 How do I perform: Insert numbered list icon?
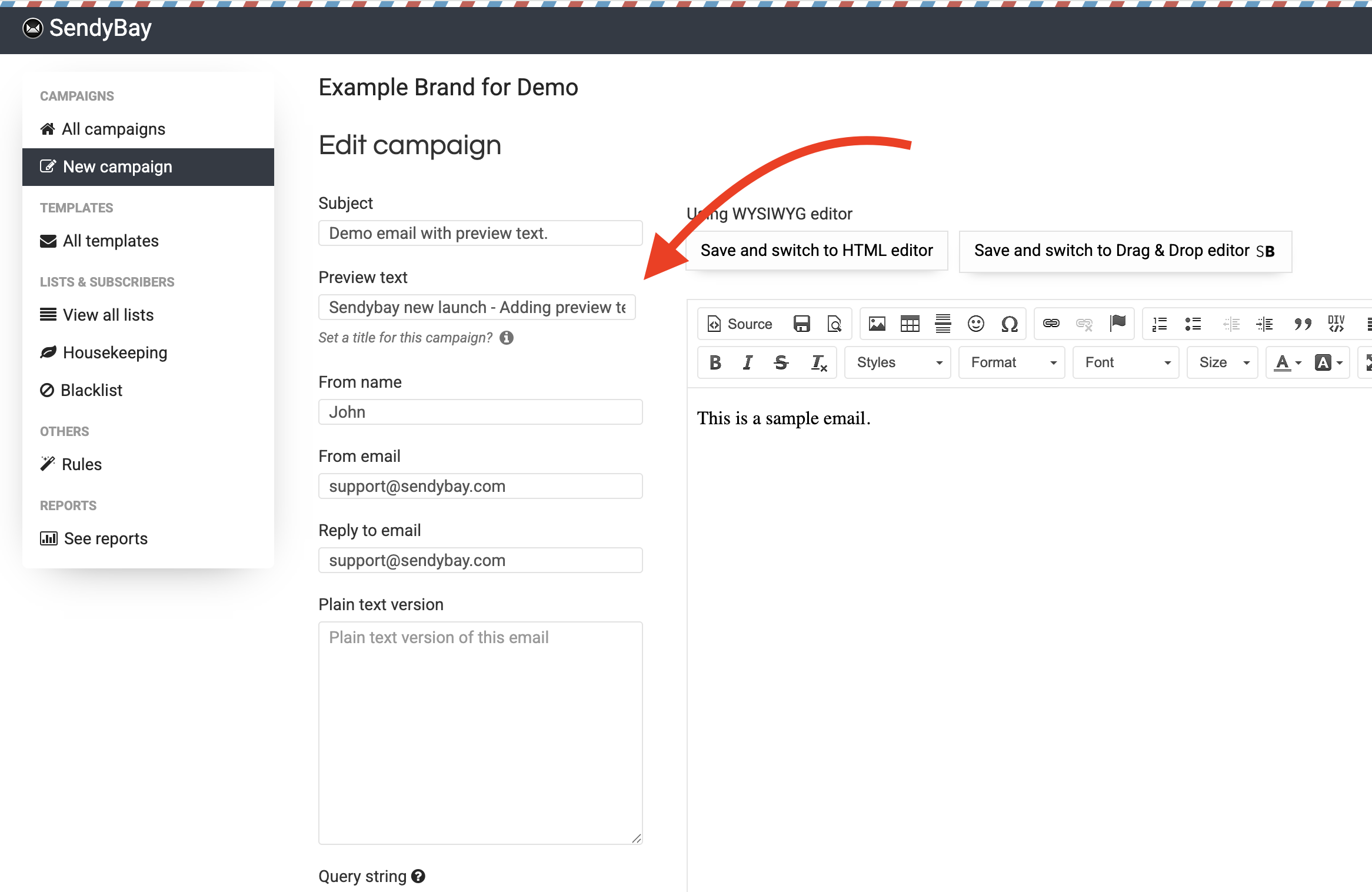pos(1160,324)
